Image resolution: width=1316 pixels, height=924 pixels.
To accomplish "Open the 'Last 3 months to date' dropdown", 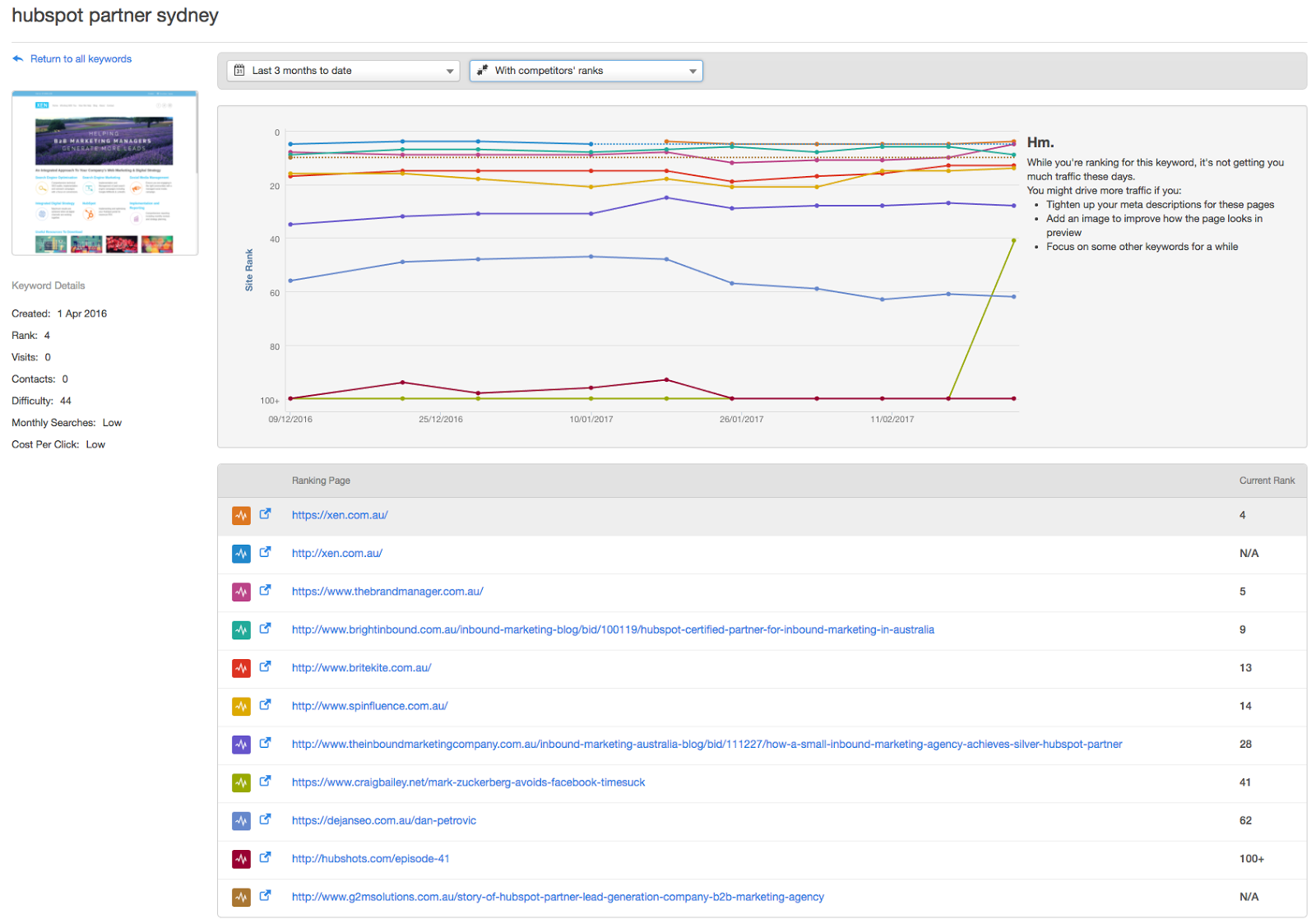I will (x=344, y=71).
